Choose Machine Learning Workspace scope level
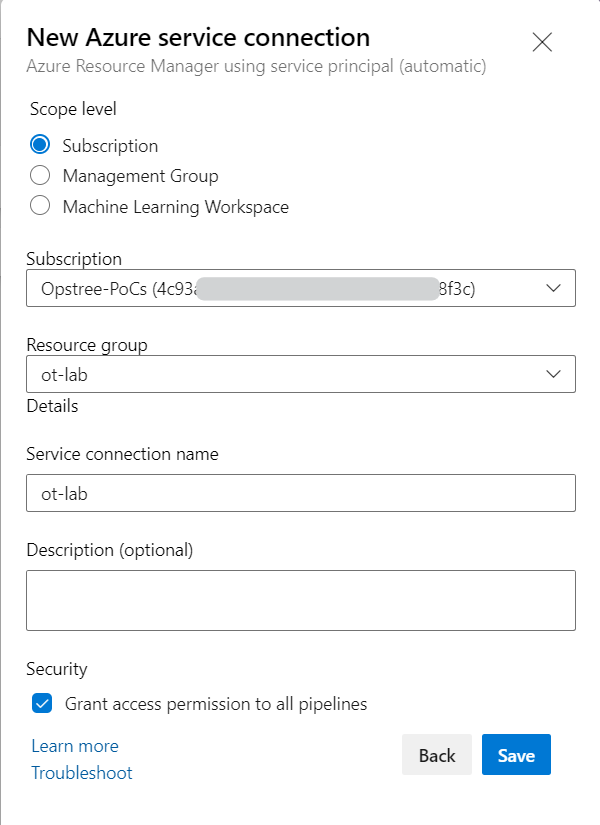Viewport: 600px width, 825px height. (40, 206)
